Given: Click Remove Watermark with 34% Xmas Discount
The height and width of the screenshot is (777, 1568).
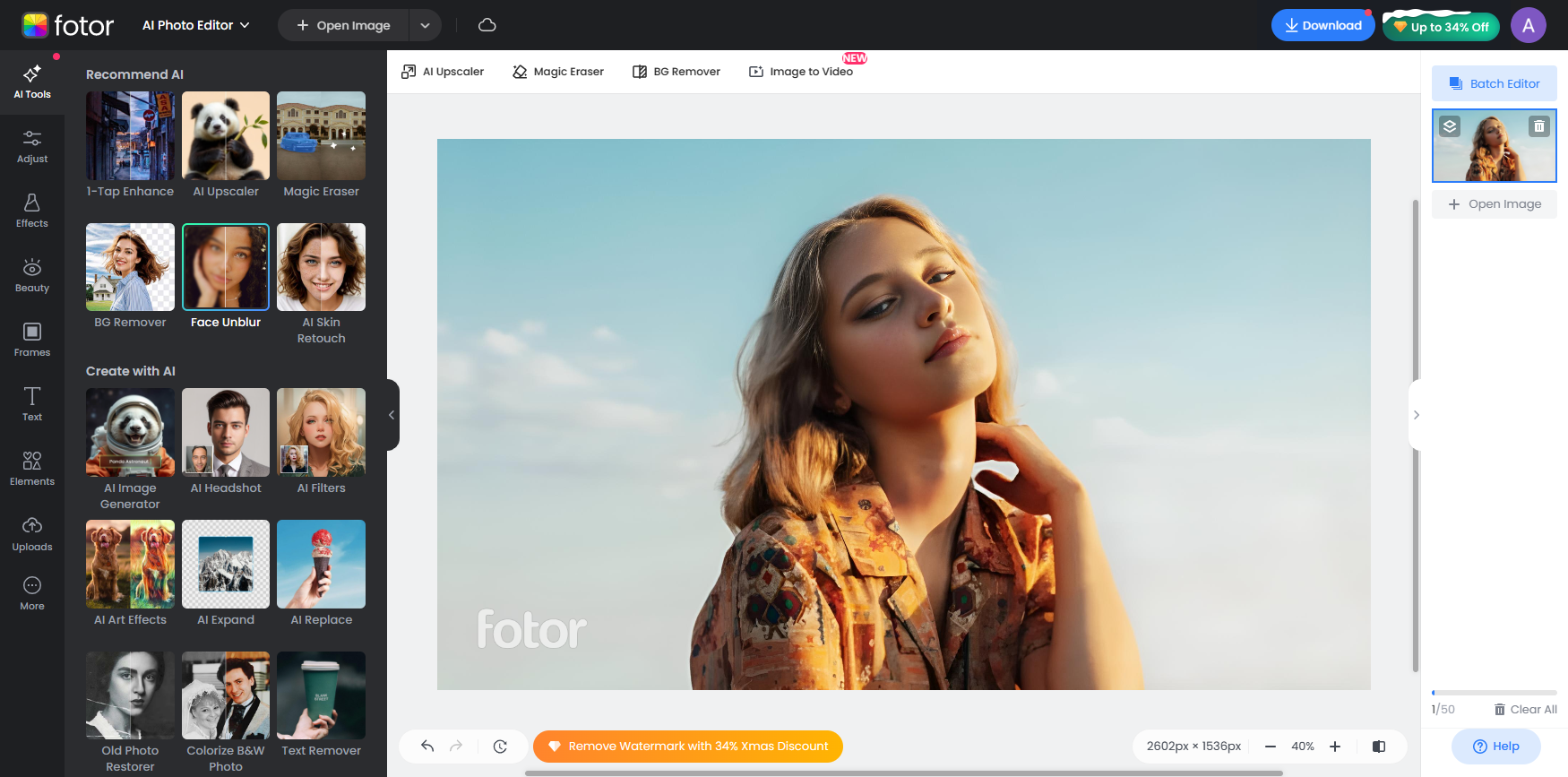Looking at the screenshot, I should click(x=688, y=746).
